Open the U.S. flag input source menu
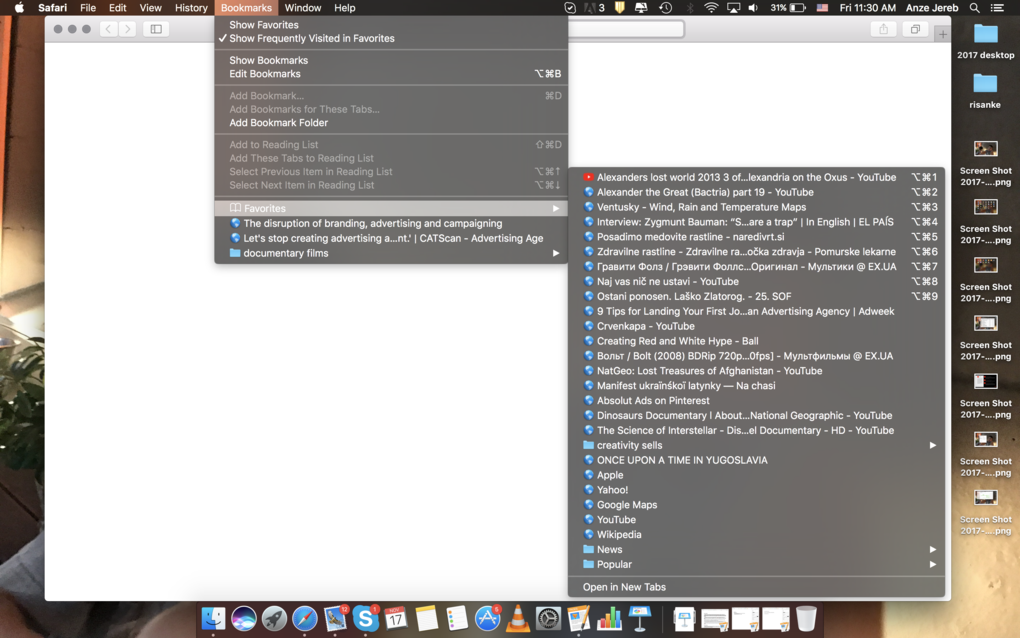Screen dimensions: 1020x638 (x=822, y=8)
